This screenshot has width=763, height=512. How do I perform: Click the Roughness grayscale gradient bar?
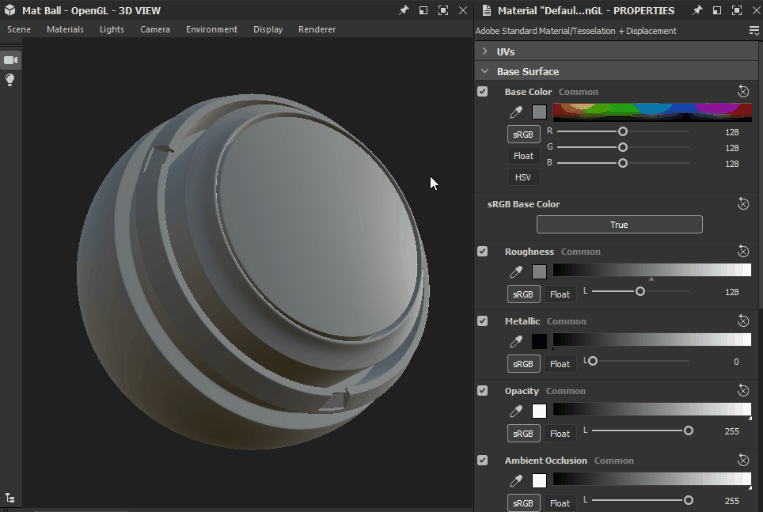pos(652,270)
